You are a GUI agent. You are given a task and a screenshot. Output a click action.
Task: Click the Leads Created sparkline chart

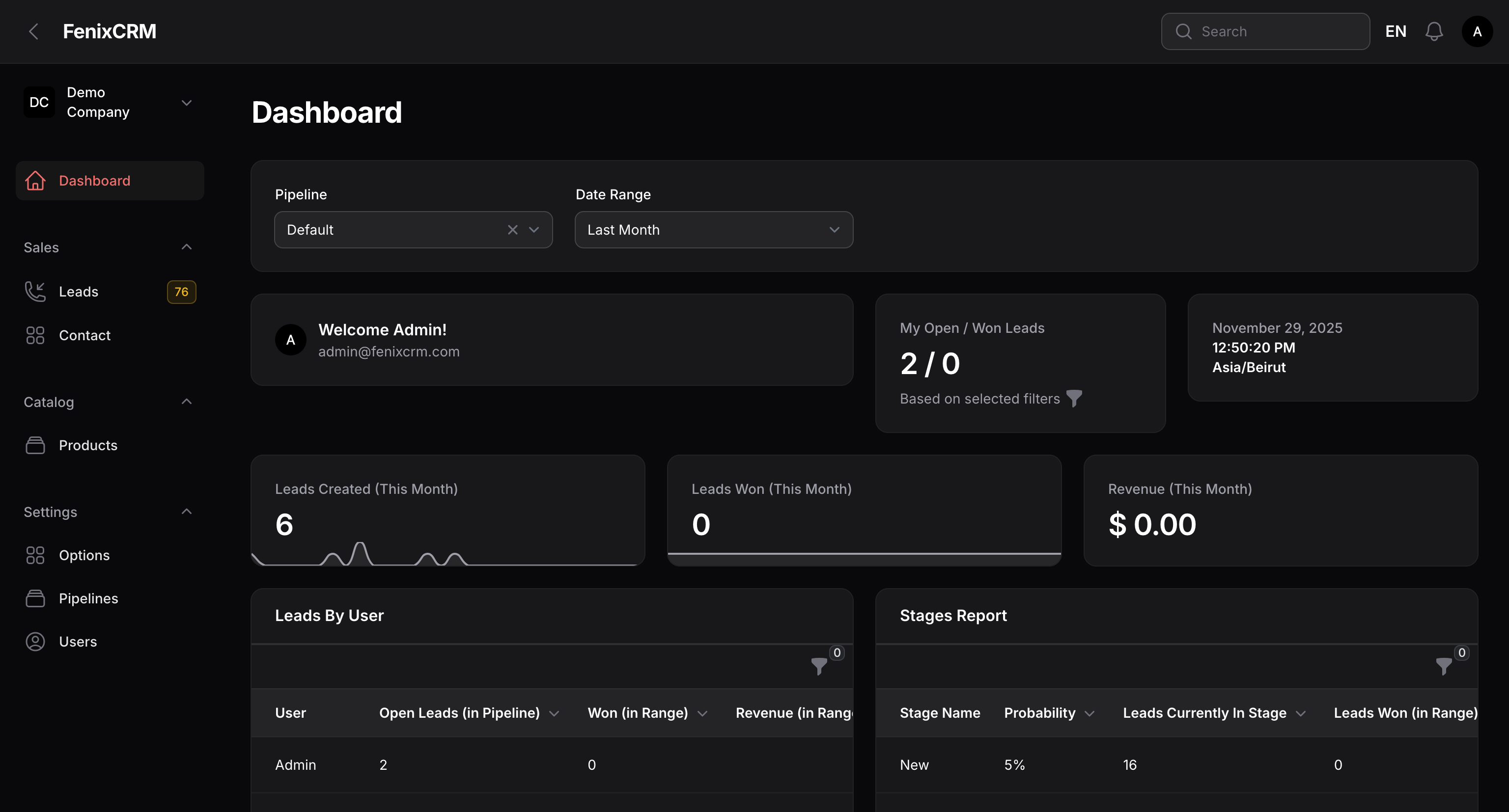pyautogui.click(x=447, y=553)
